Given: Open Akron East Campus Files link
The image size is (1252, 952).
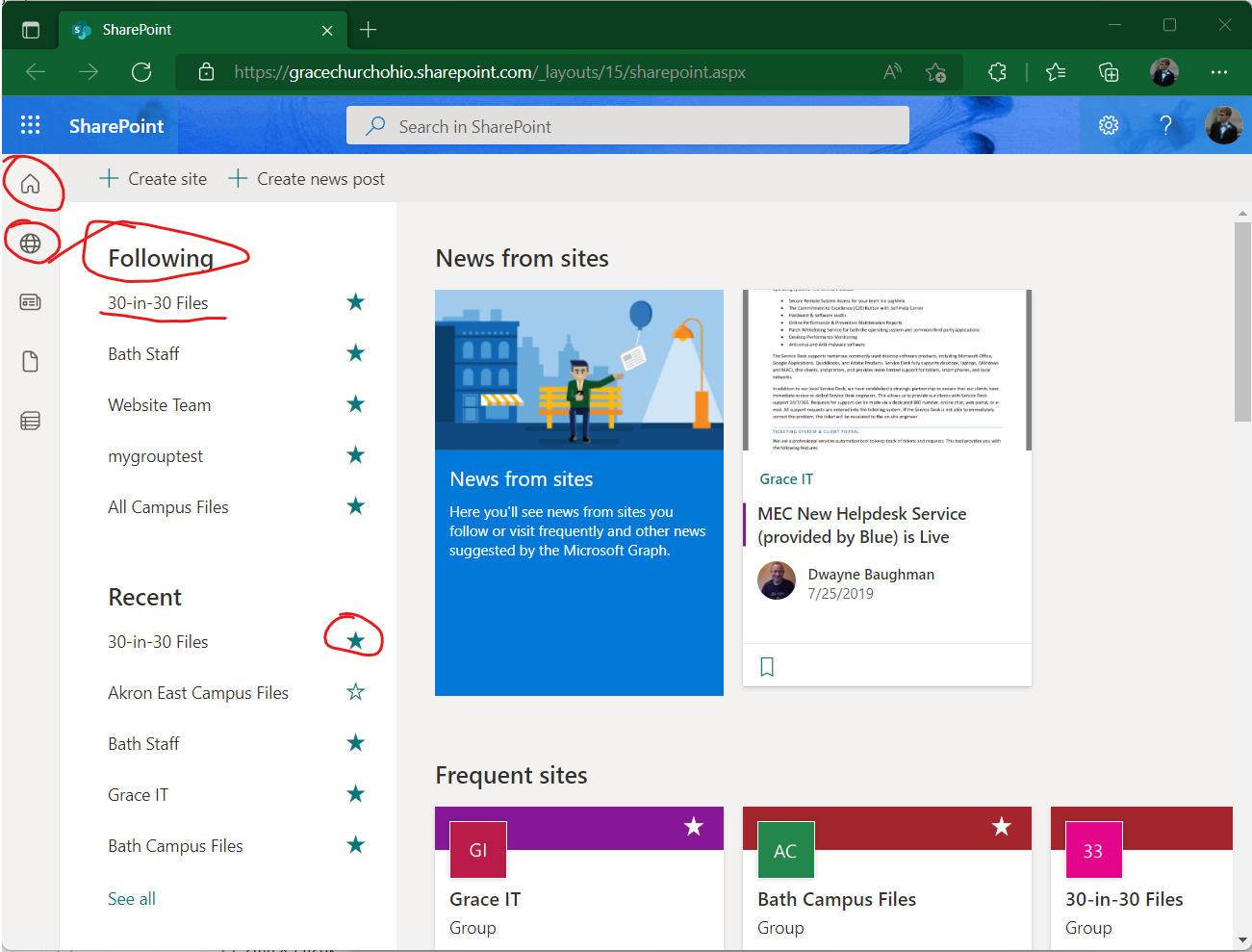Looking at the screenshot, I should point(198,693).
